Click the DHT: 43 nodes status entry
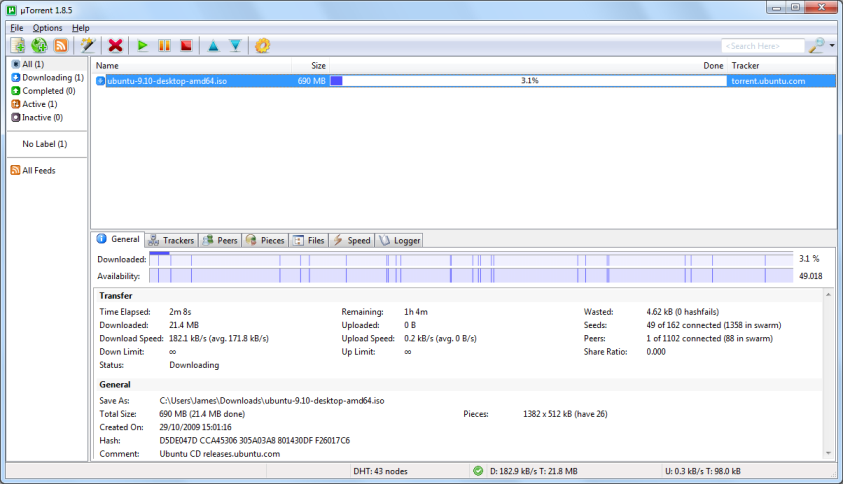 [381, 471]
